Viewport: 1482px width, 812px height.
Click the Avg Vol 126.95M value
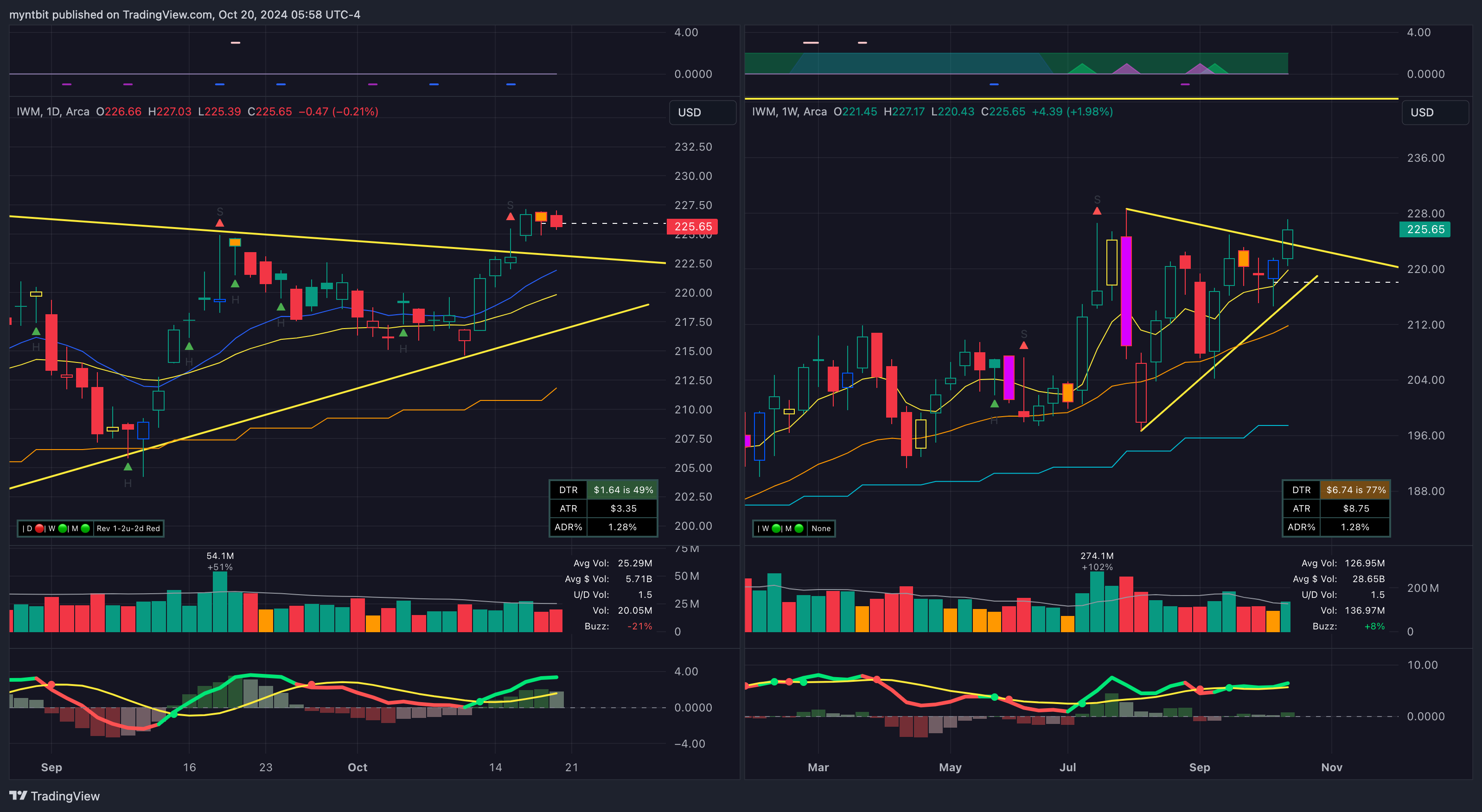coord(1365,564)
